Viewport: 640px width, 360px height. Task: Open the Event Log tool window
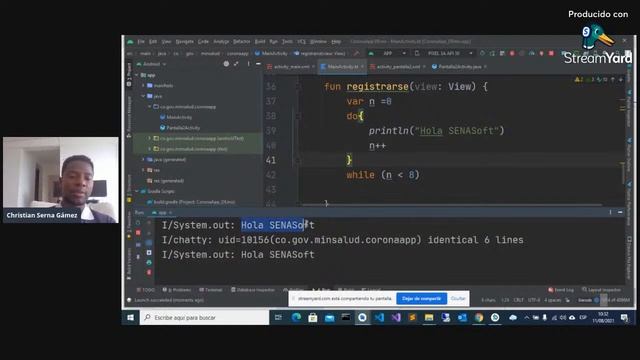tap(561, 290)
